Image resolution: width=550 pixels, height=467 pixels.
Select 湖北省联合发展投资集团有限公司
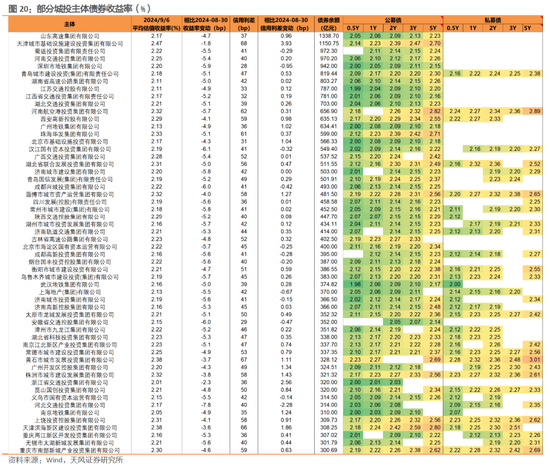pos(70,164)
